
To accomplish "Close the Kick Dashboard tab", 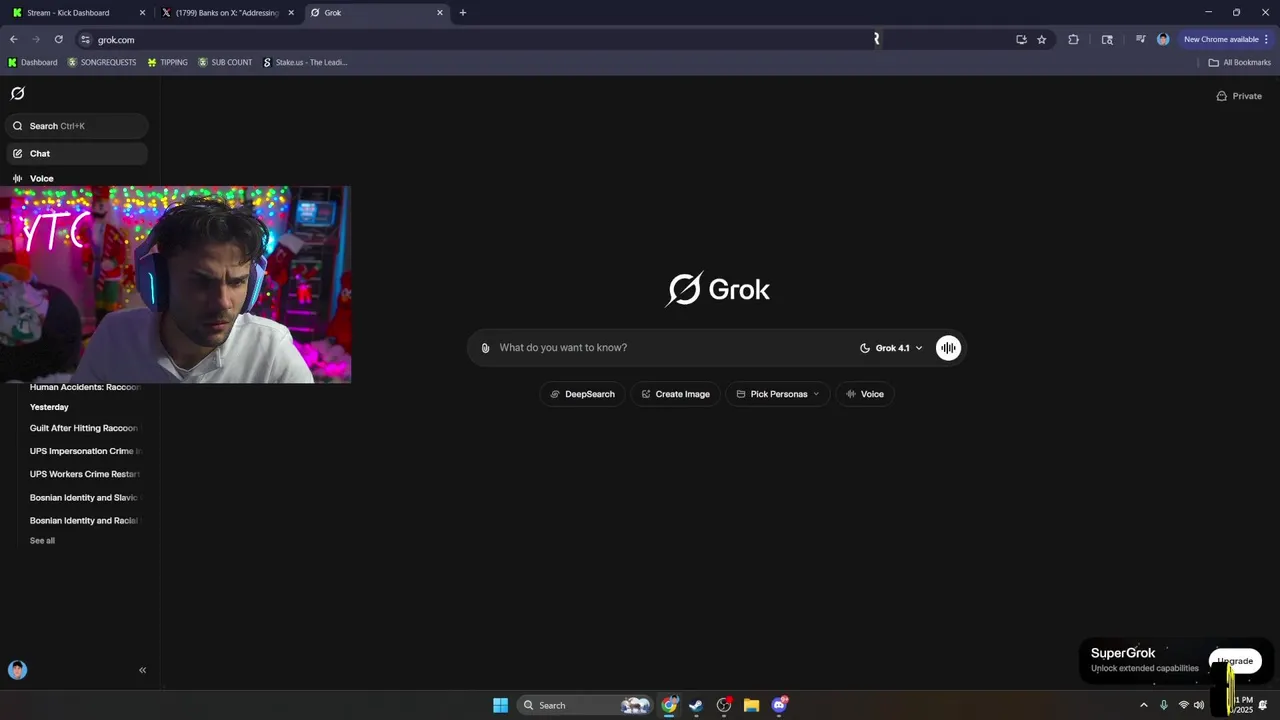I will coord(142,13).
